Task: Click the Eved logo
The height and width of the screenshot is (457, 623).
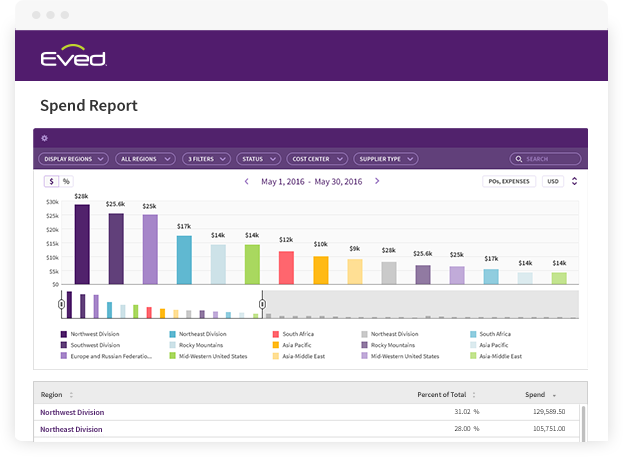Action: pos(74,58)
